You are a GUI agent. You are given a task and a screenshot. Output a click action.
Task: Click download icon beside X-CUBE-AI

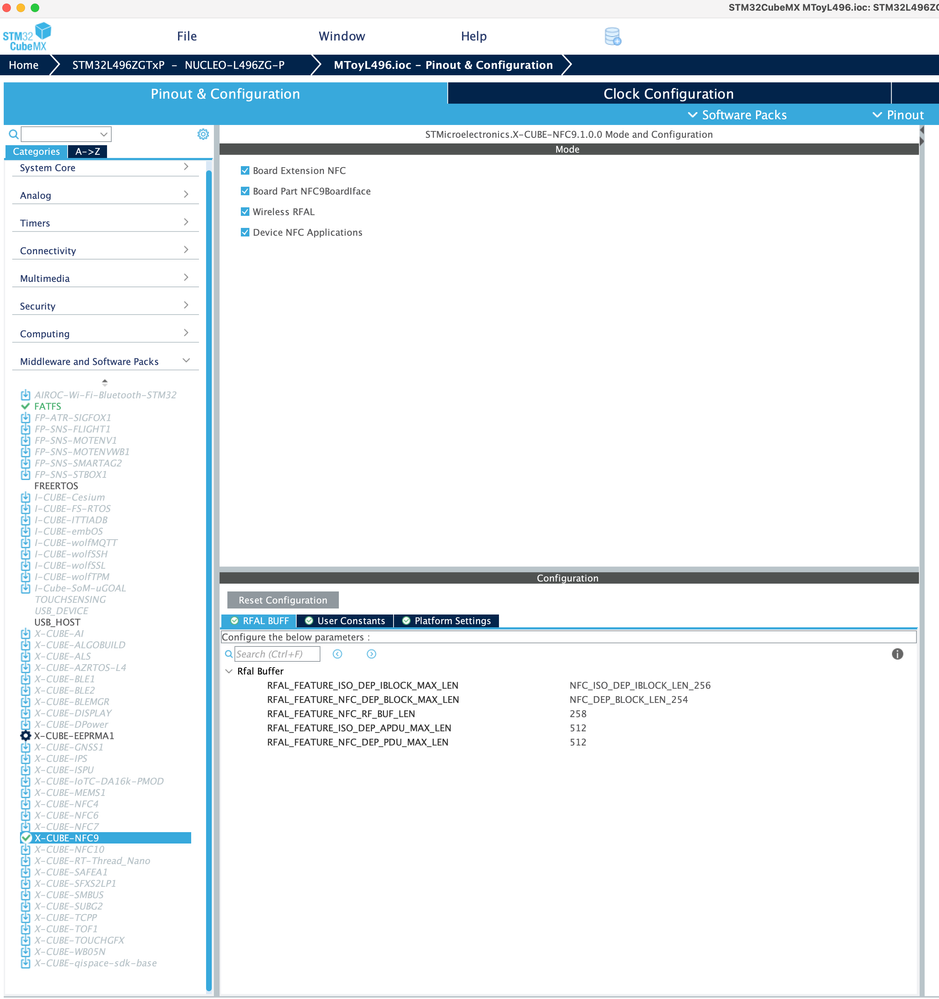pyautogui.click(x=25, y=634)
